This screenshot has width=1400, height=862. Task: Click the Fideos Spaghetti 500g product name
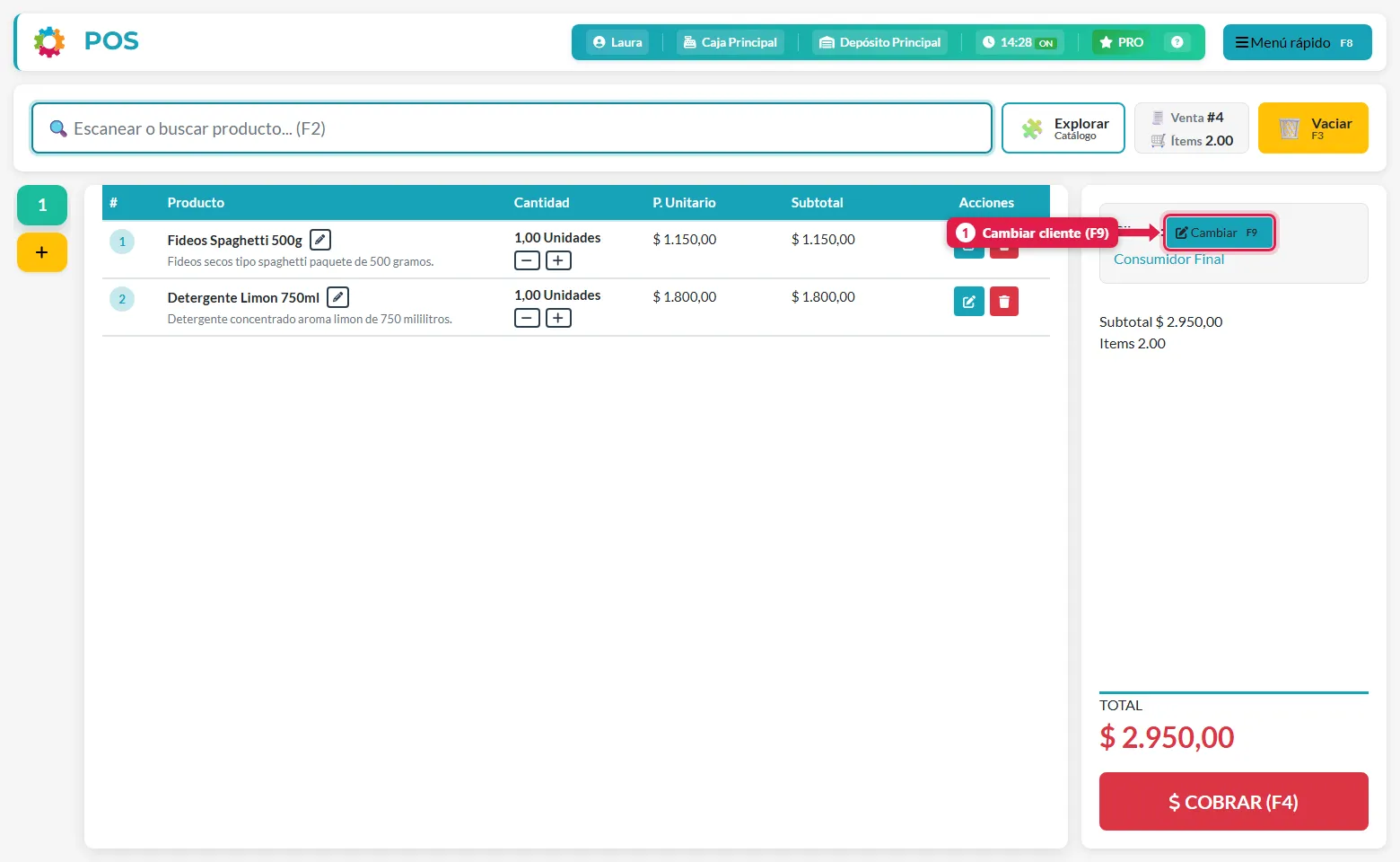(x=235, y=240)
